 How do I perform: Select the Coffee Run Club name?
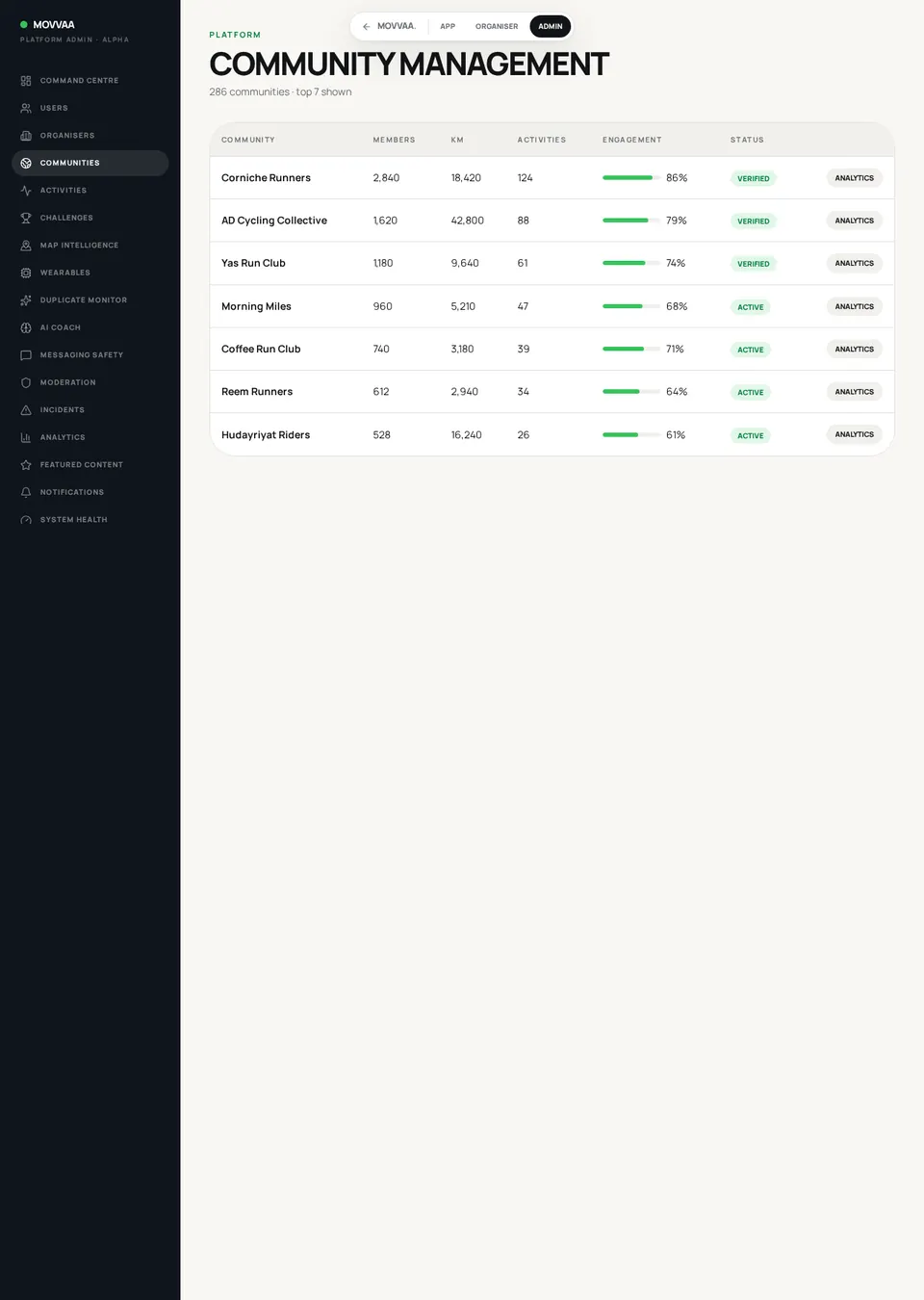click(261, 349)
